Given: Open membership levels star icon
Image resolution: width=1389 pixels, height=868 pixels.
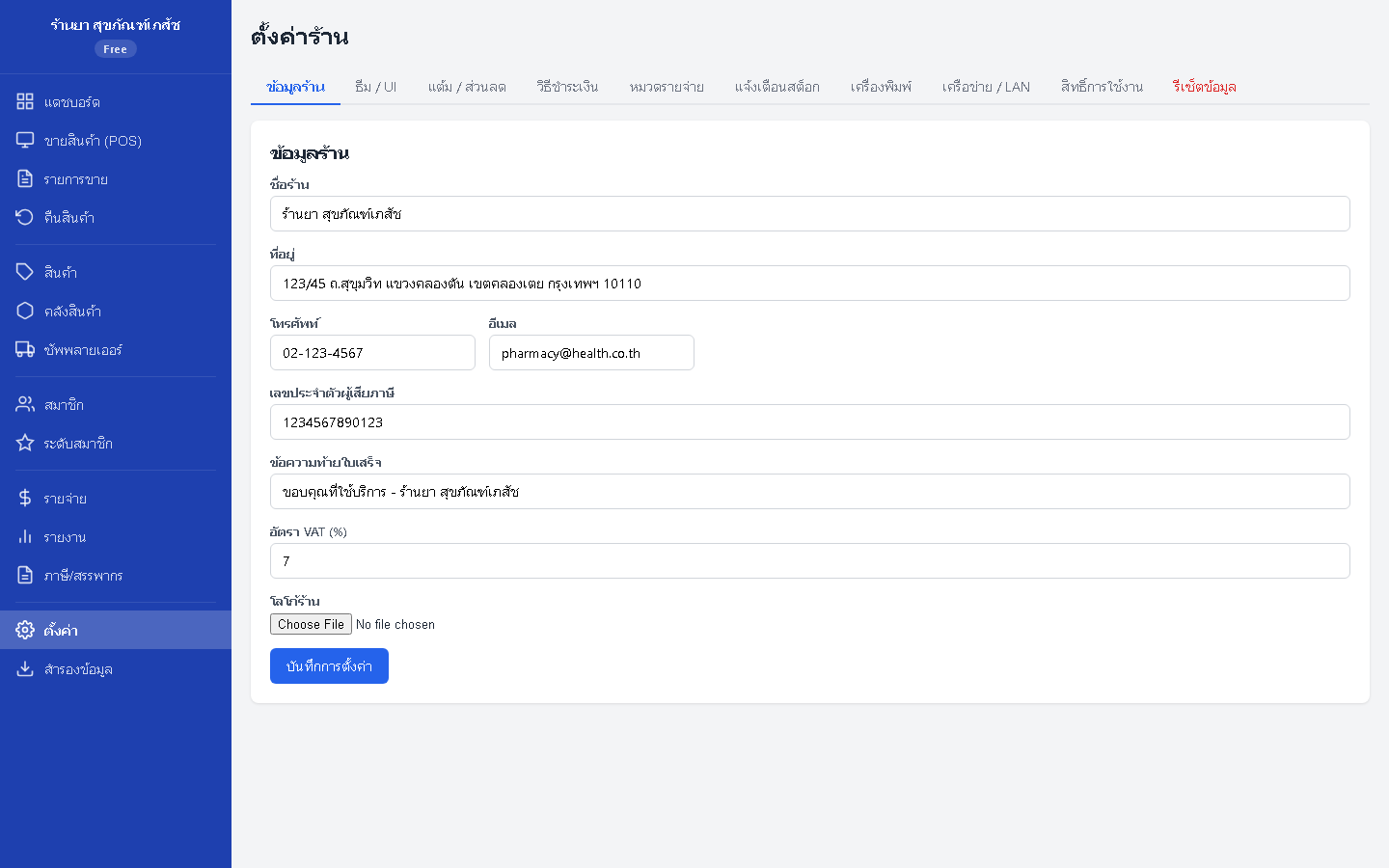Looking at the screenshot, I should pos(25,443).
